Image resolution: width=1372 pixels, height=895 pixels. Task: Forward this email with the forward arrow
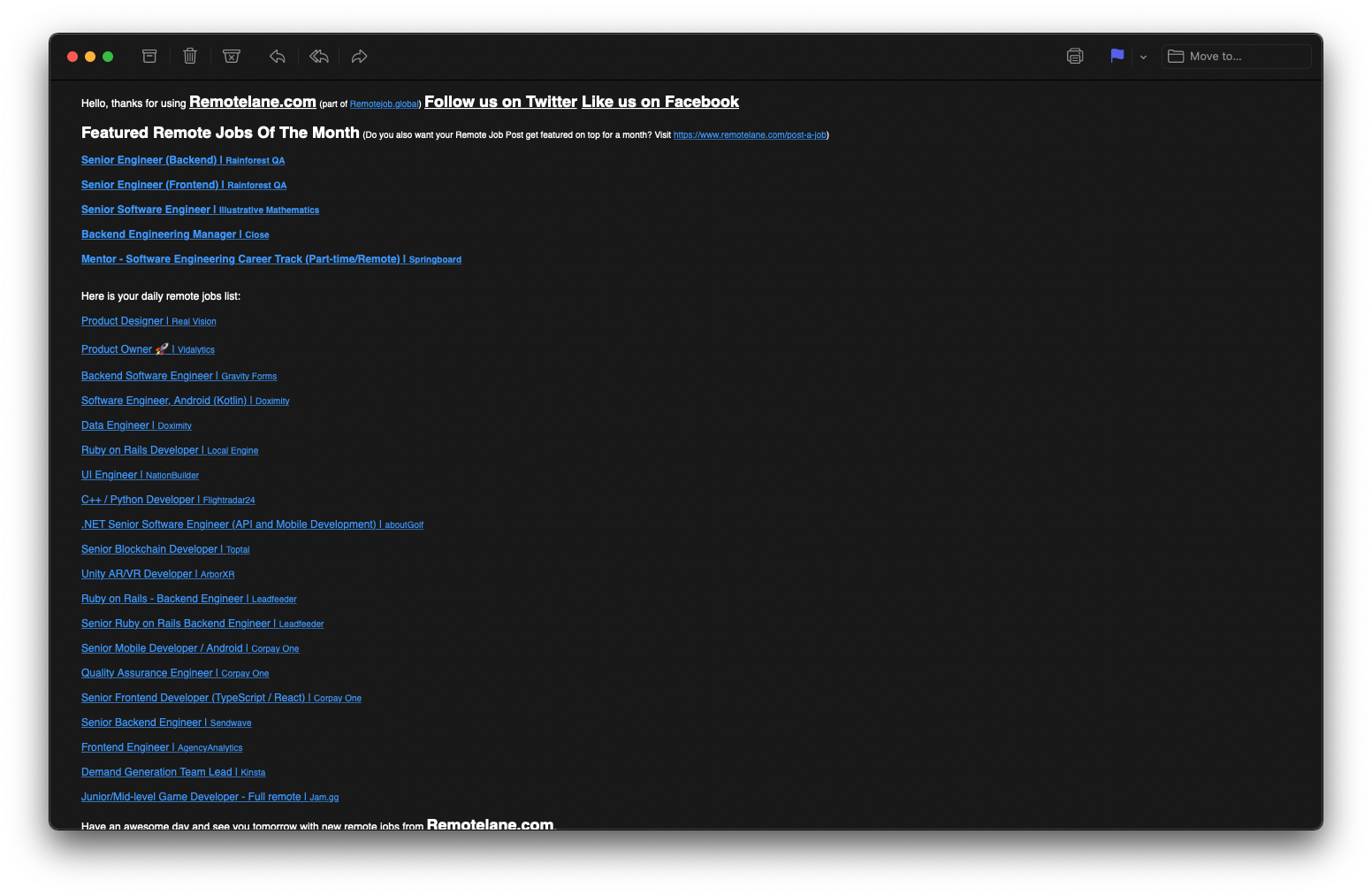(x=359, y=57)
